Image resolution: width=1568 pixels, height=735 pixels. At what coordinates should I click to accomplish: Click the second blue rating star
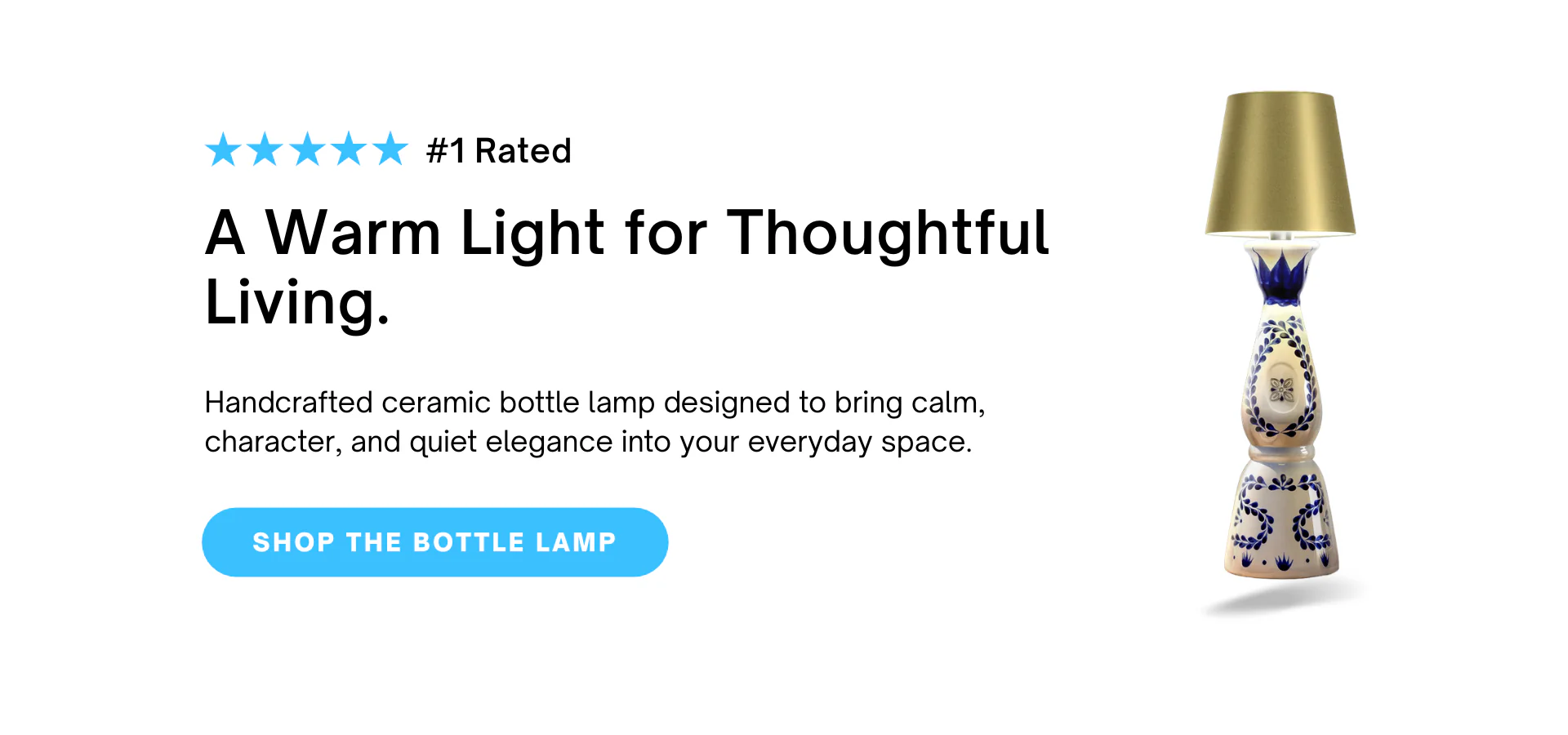[265, 150]
